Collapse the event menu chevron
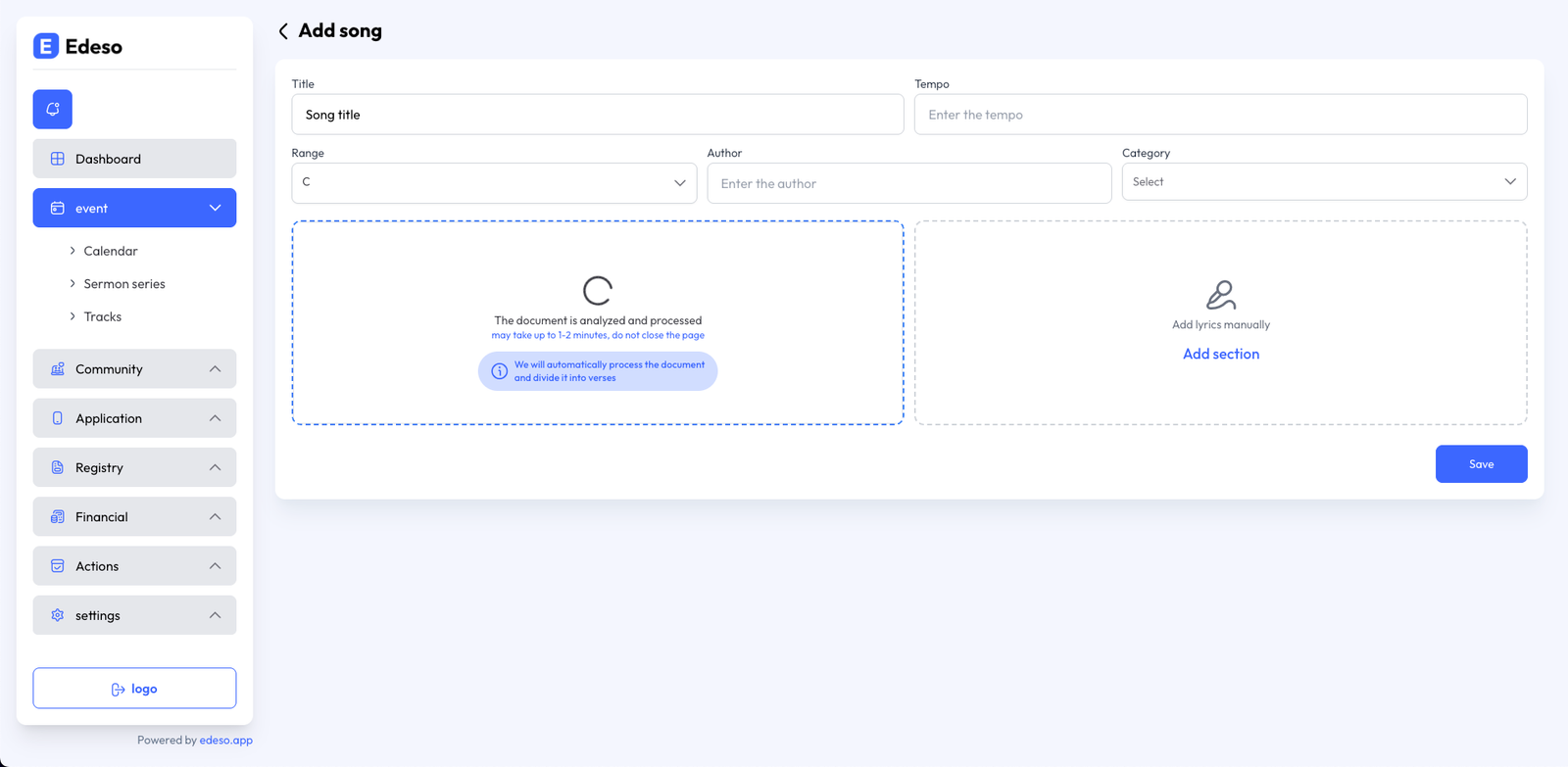1568x767 pixels. (x=216, y=208)
